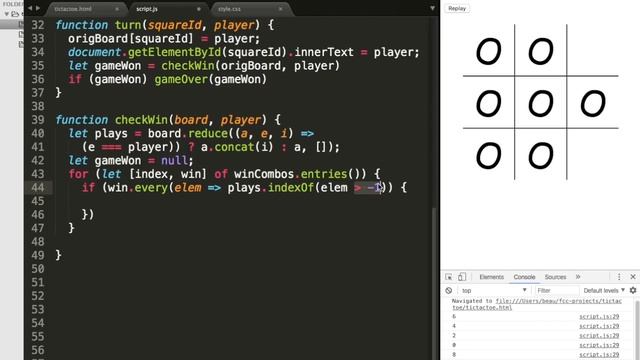Go to next tab with the right arrow in Sublime
Viewport: 640px width, 360px height.
click(x=38, y=8)
